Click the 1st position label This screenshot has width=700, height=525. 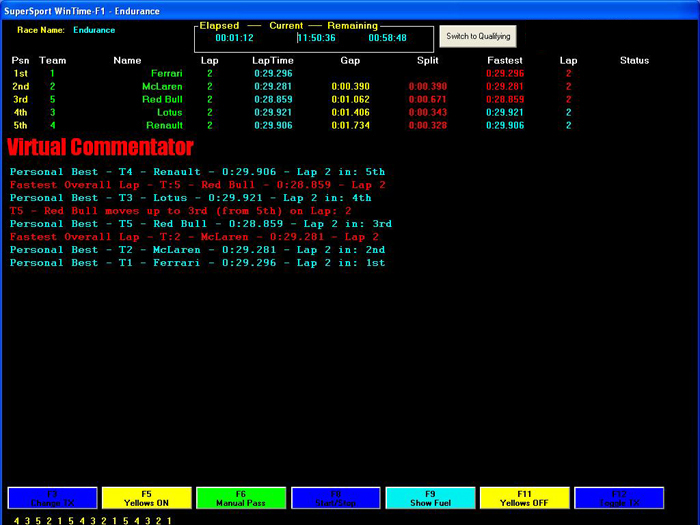coord(21,73)
